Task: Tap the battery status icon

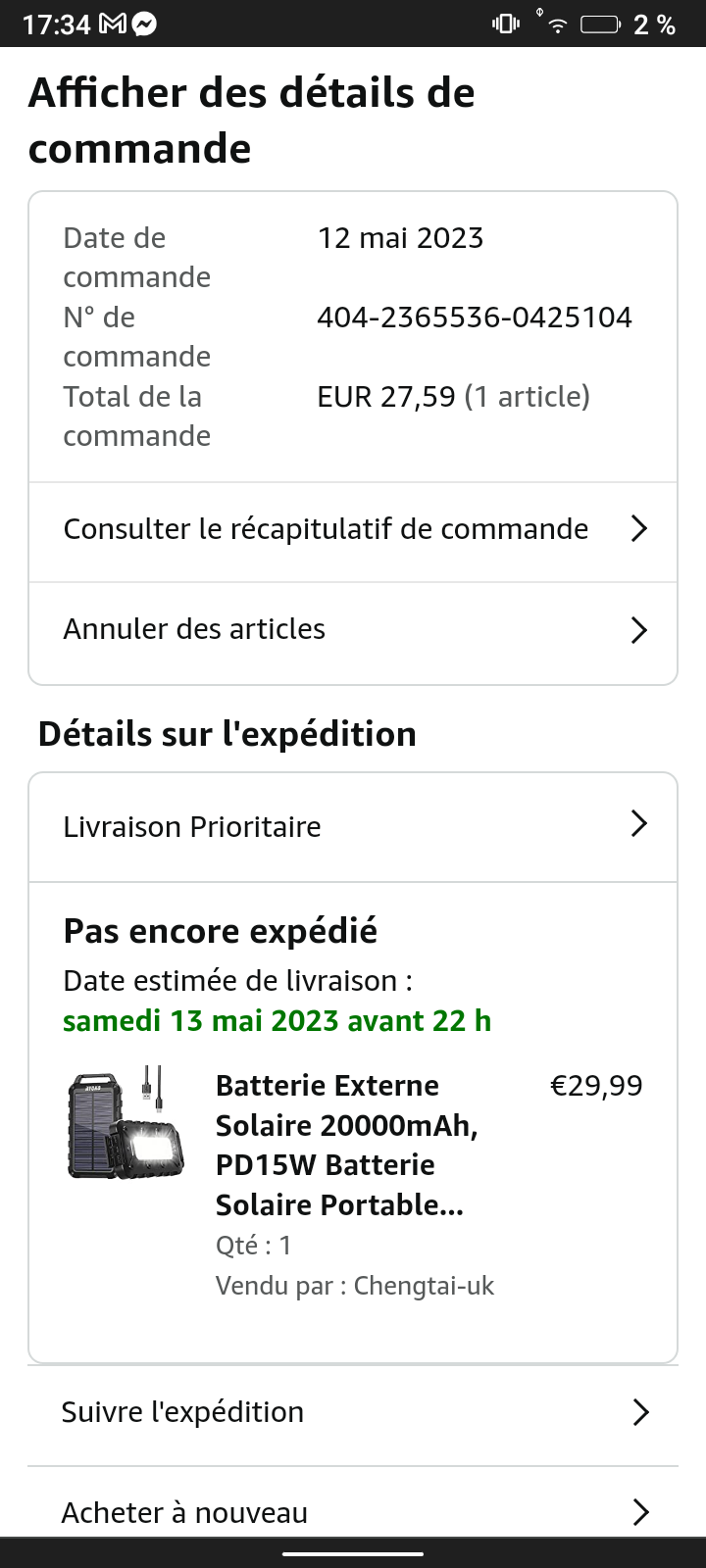Action: point(600,24)
